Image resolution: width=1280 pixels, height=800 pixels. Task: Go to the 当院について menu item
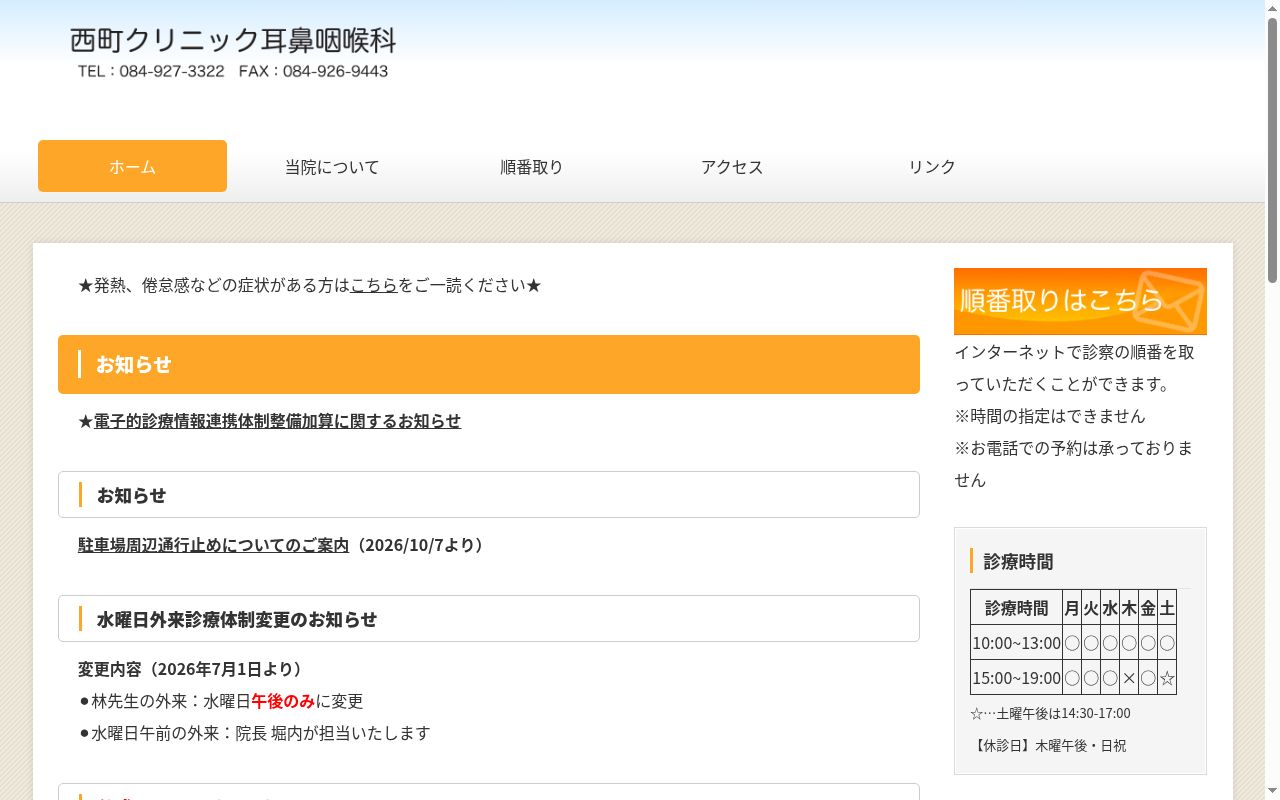tap(332, 167)
